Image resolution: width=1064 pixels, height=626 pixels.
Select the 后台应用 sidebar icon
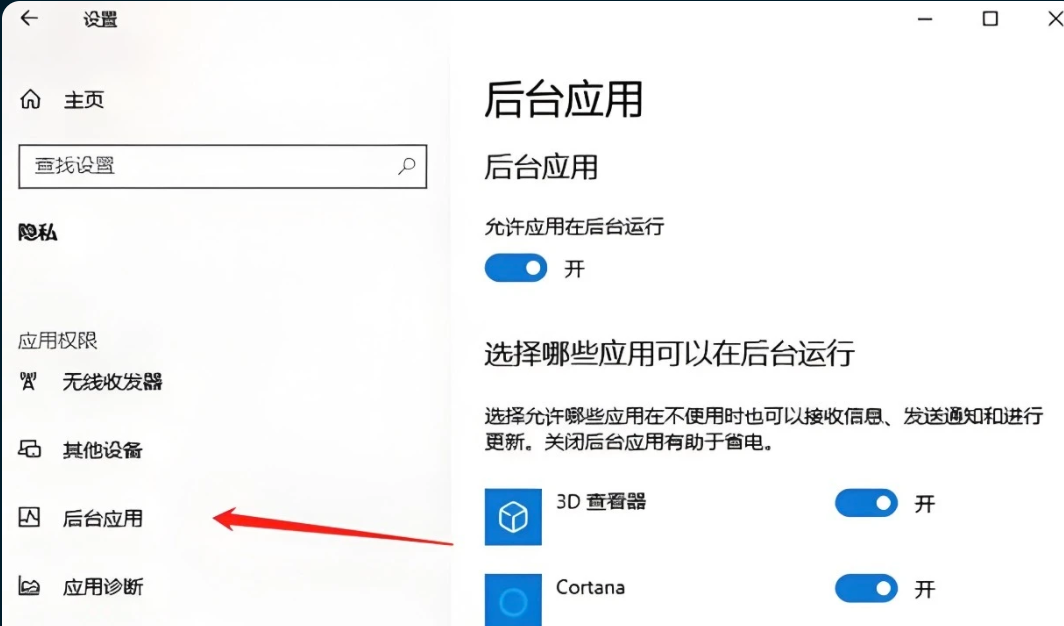pos(29,517)
